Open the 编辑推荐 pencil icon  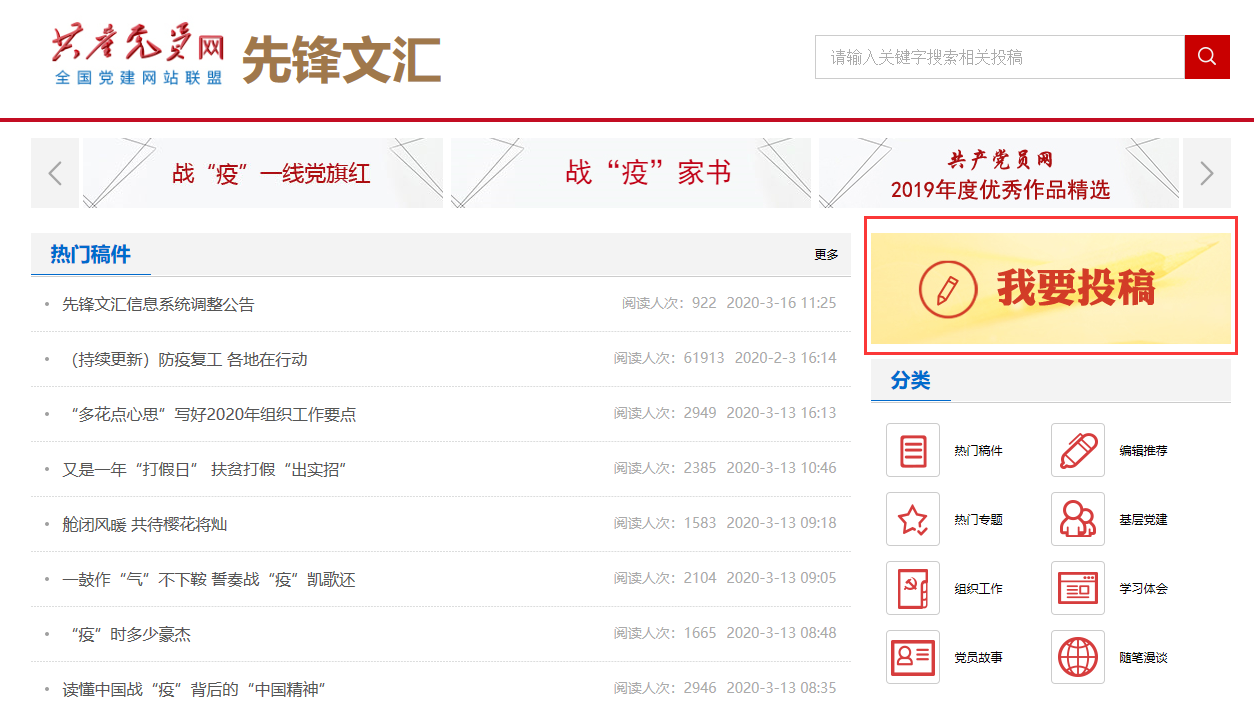point(1077,450)
